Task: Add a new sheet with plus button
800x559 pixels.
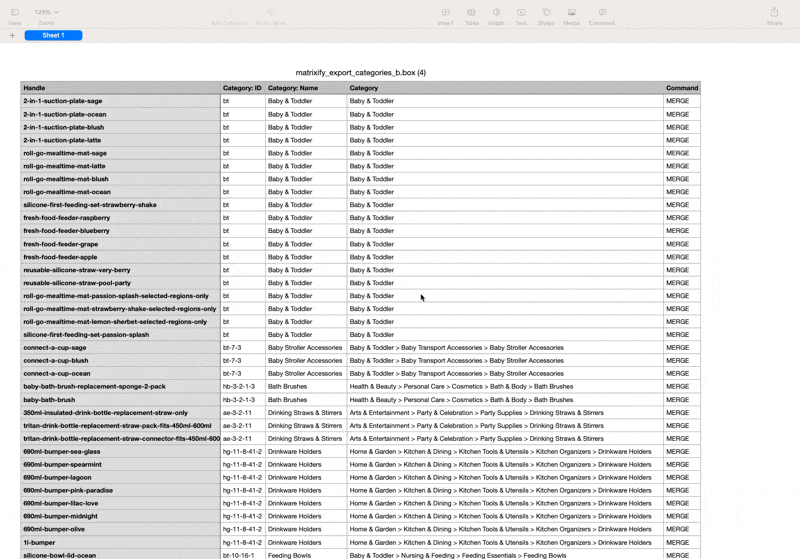Action: [x=12, y=35]
